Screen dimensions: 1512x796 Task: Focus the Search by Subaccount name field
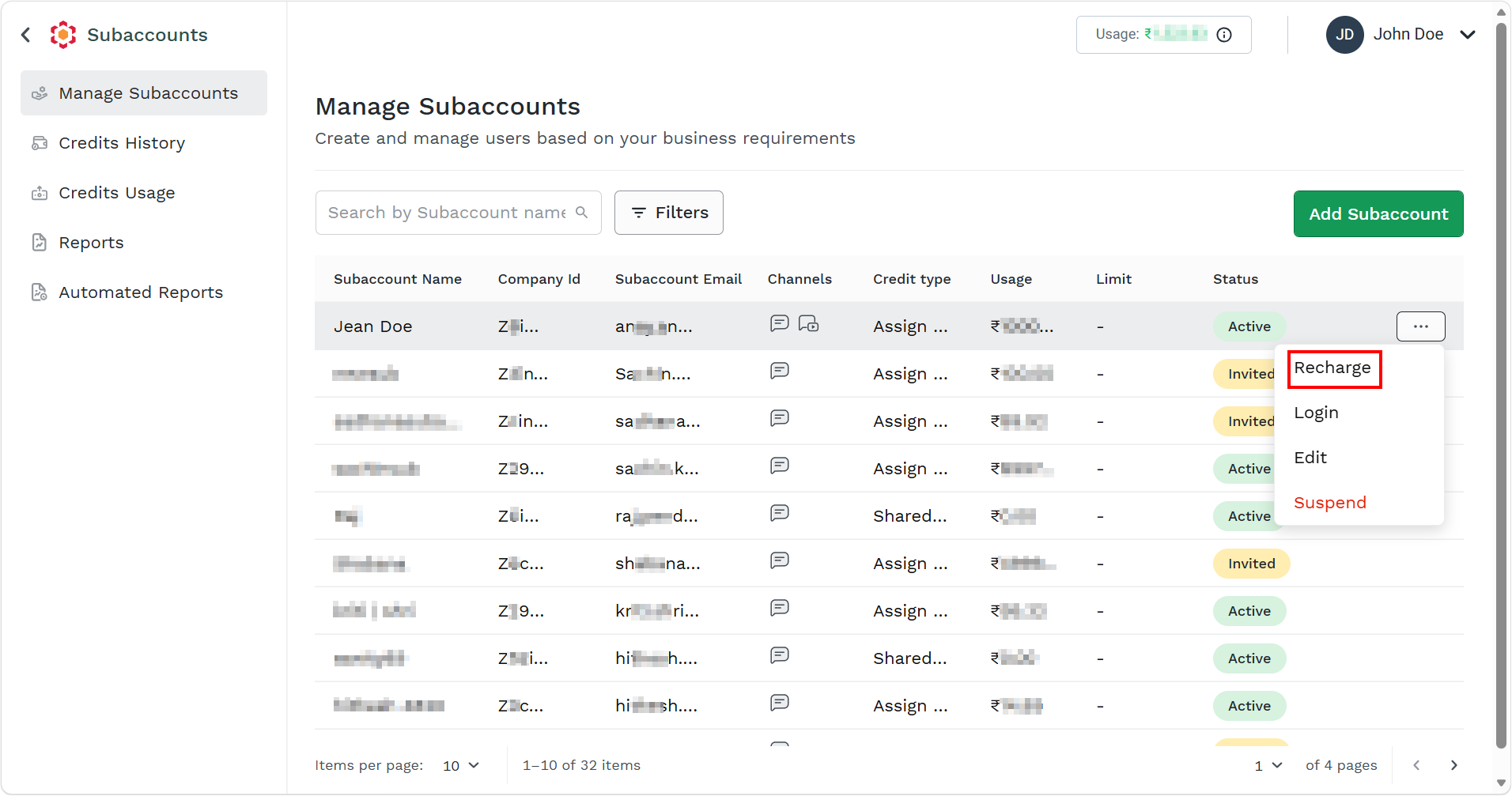pyautogui.click(x=458, y=213)
